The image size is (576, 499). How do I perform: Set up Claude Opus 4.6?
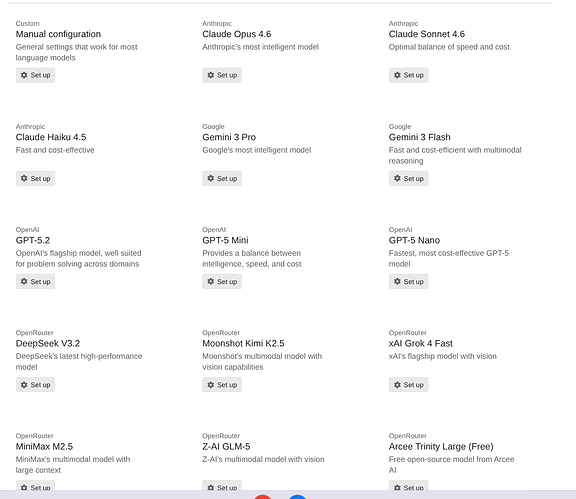tap(222, 75)
